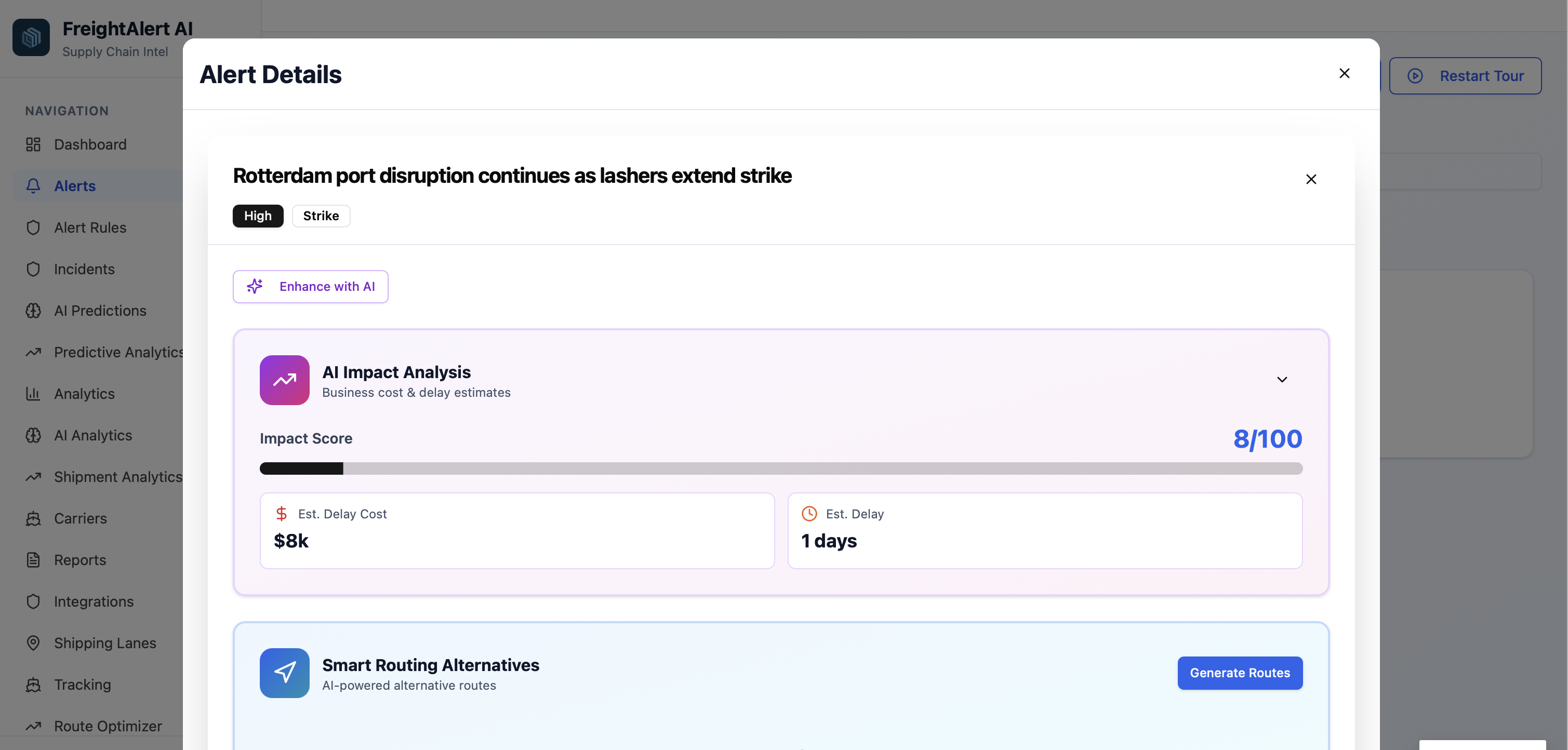Screen dimensions: 1568x750
Task: Click the Enhance with AI button
Action: point(311,287)
